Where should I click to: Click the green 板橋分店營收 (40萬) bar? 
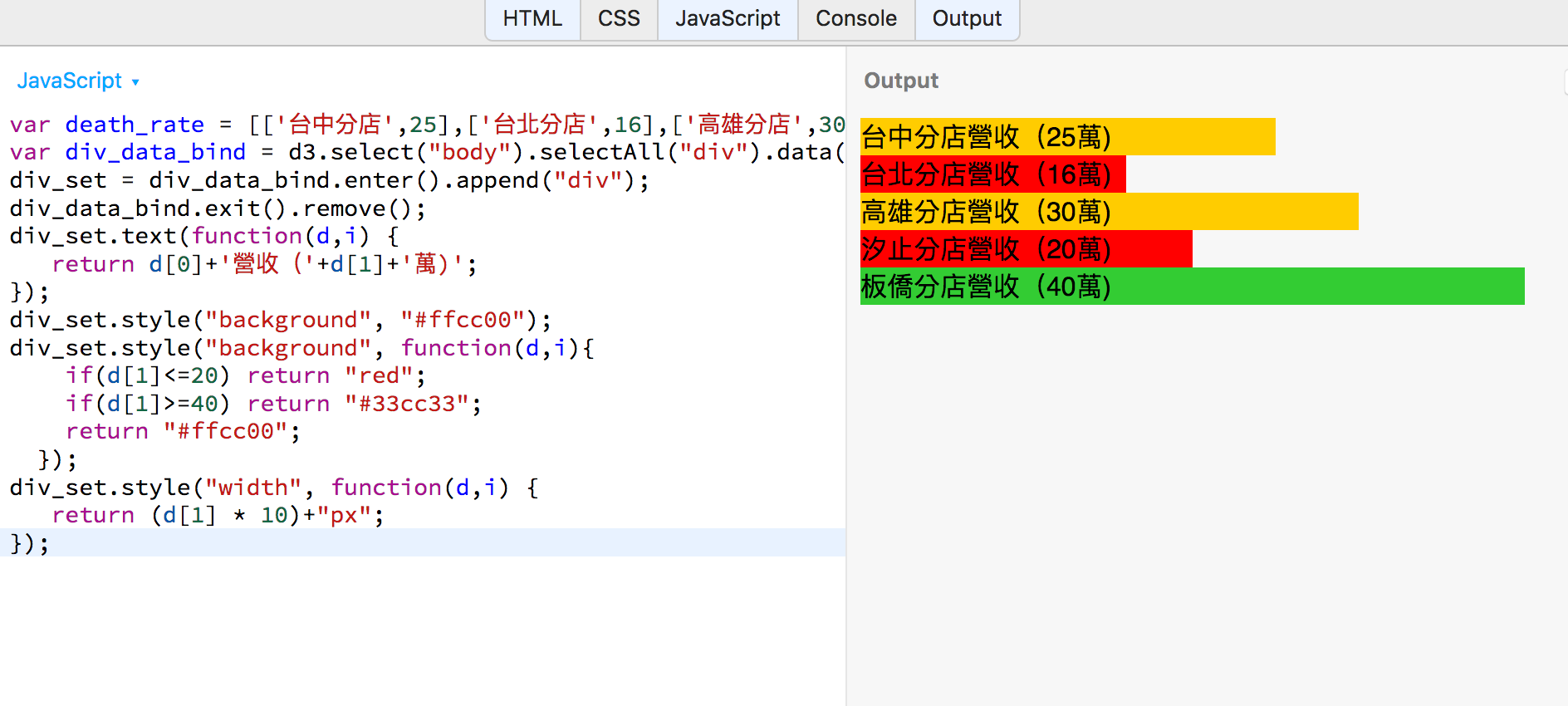1193,286
